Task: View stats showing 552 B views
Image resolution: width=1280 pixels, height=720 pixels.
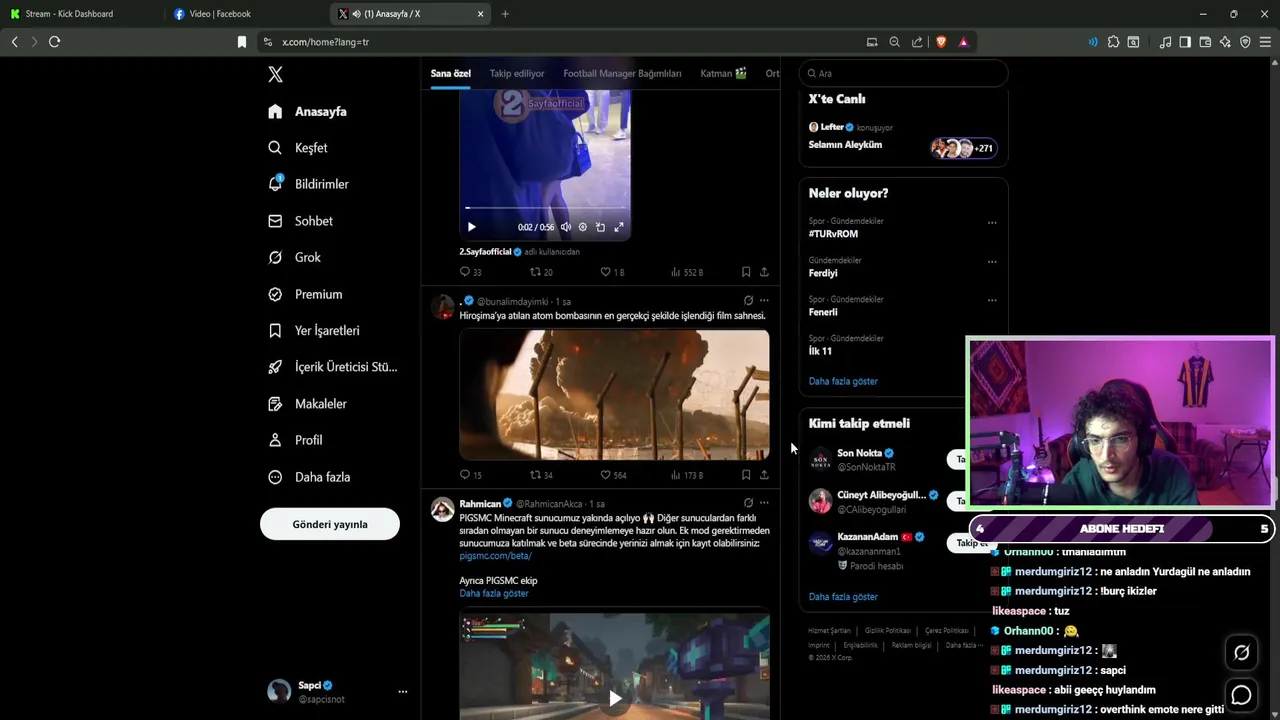Action: (x=687, y=272)
